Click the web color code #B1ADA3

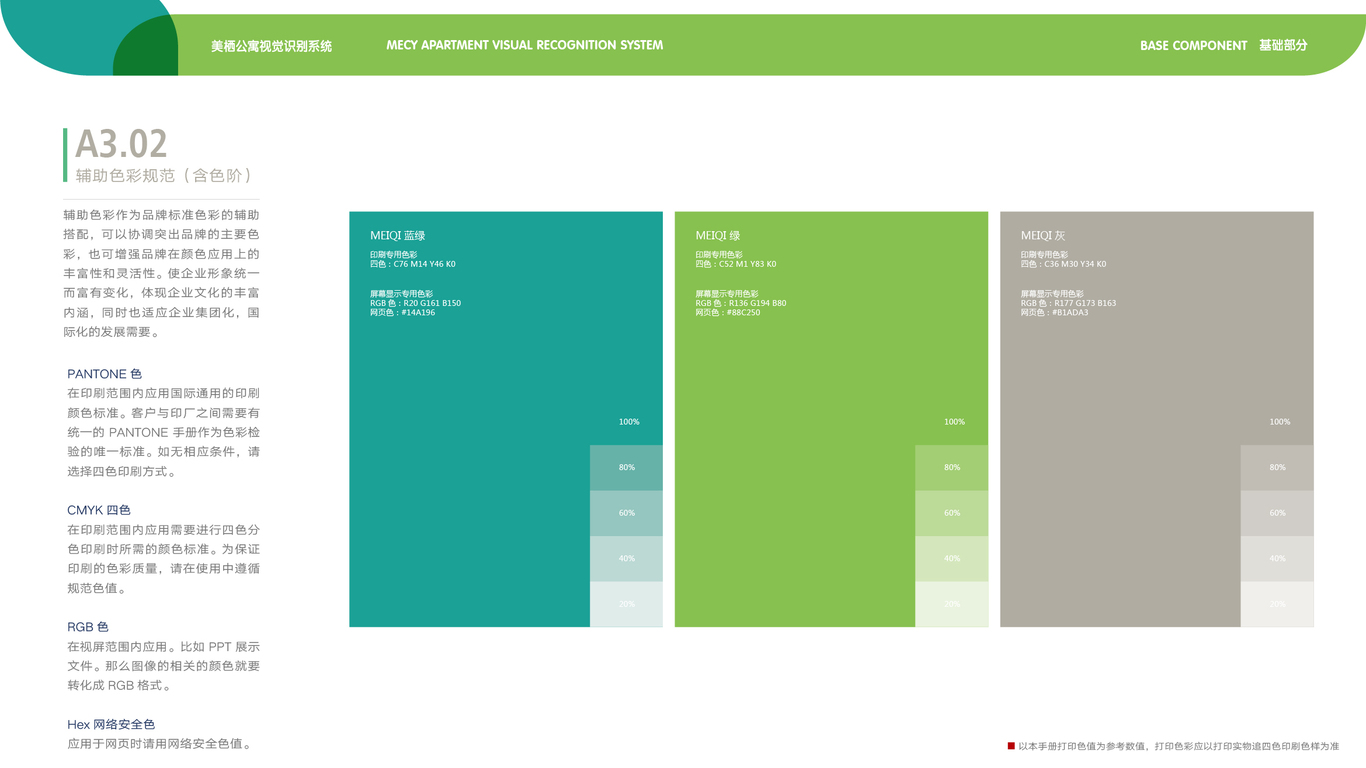pyautogui.click(x=1070, y=313)
